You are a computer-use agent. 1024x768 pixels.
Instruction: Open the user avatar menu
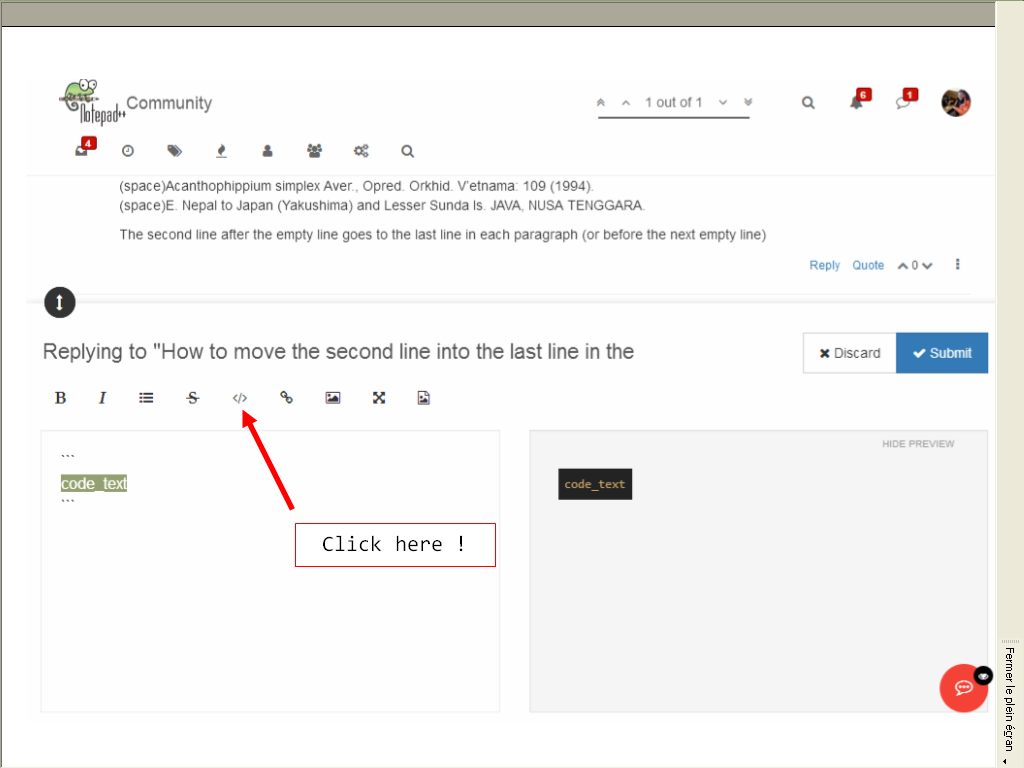(x=955, y=103)
